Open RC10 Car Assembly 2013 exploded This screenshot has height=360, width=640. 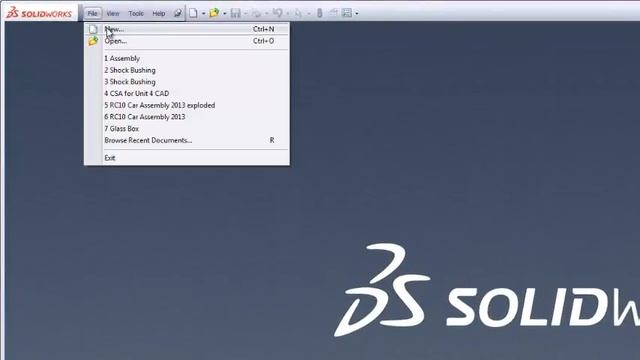point(187,105)
